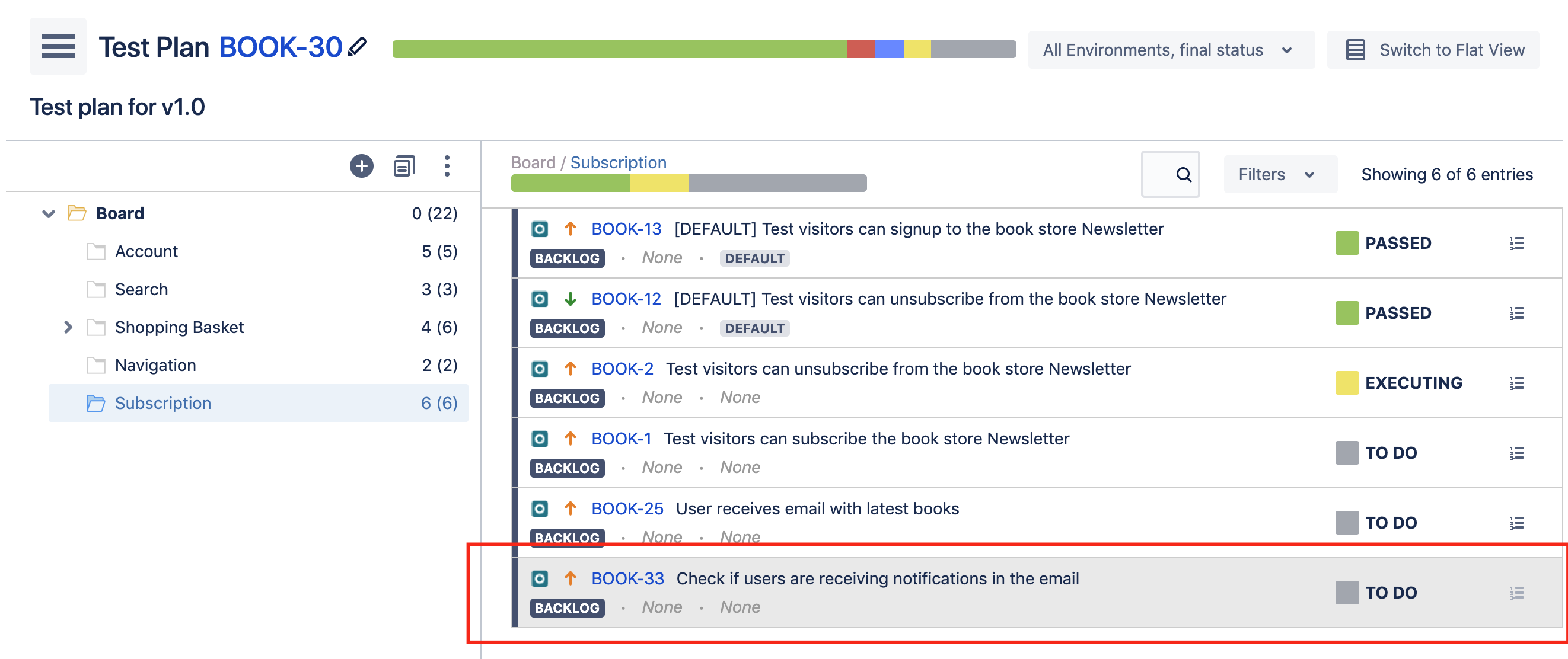Viewport: 1568px width, 659px height.
Task: Click the yellow segment of Subscription progress bar
Action: [659, 183]
